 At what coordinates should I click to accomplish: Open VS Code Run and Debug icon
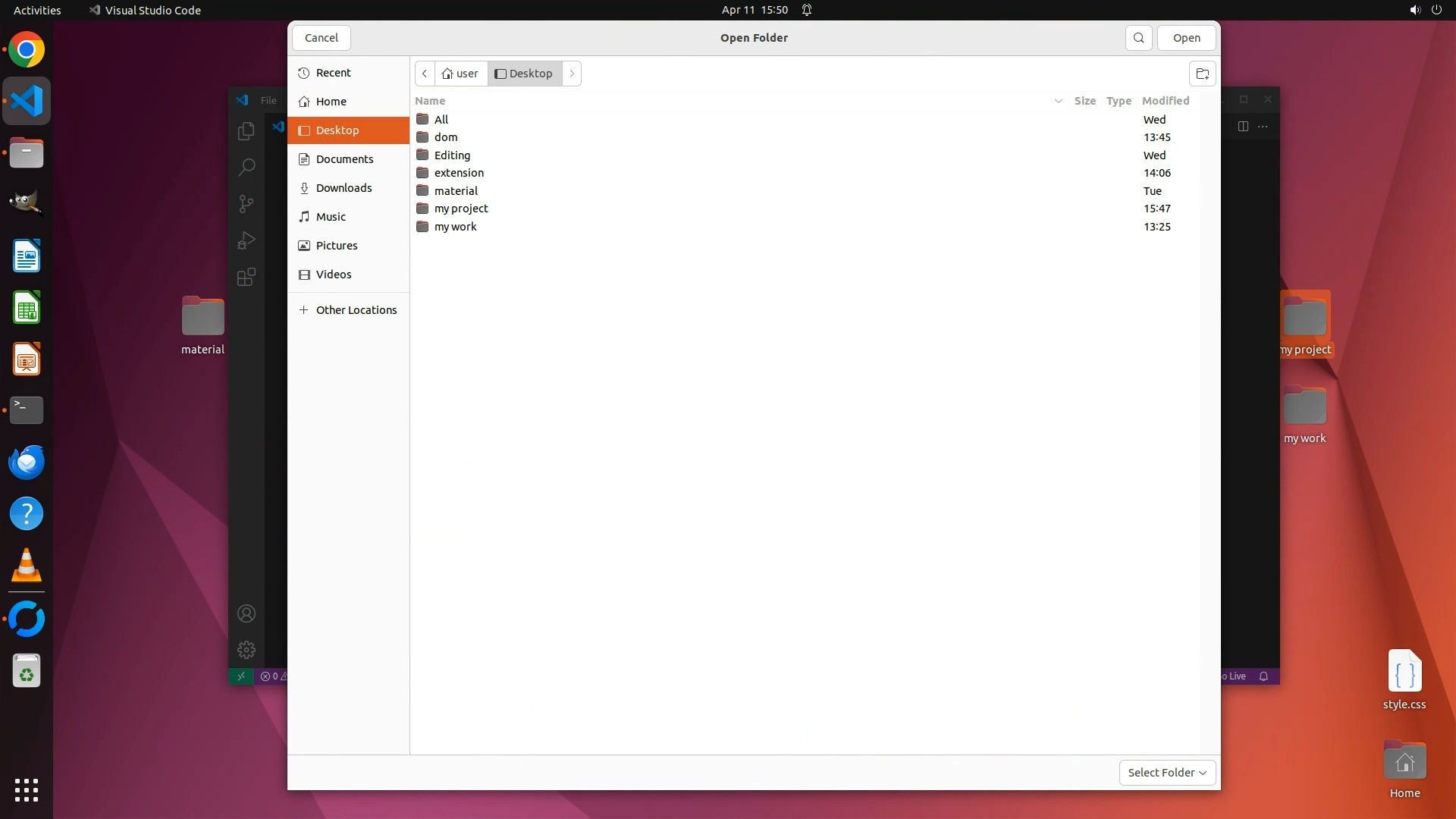246,240
